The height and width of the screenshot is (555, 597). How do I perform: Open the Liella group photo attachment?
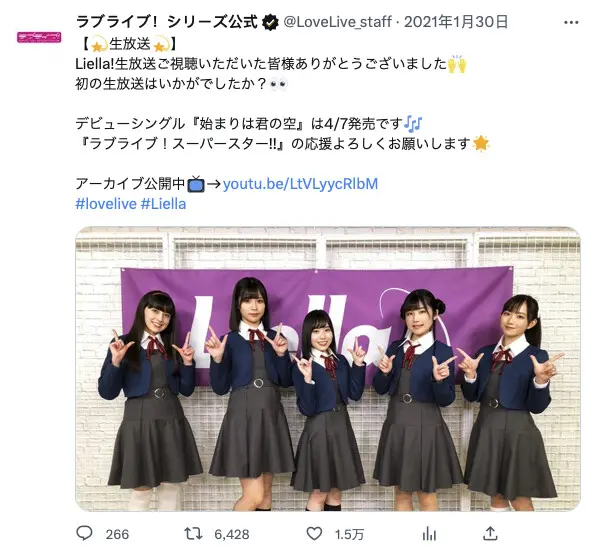click(x=328, y=369)
